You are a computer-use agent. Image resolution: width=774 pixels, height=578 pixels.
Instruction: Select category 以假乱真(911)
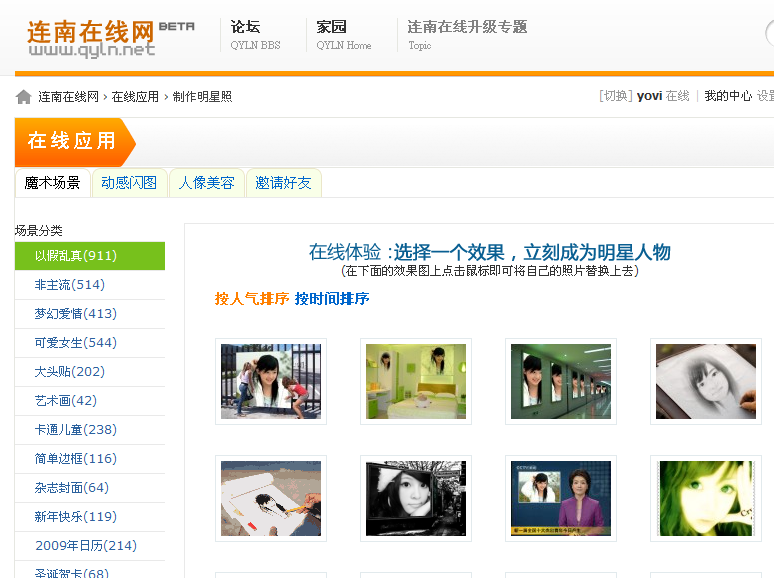[90, 256]
